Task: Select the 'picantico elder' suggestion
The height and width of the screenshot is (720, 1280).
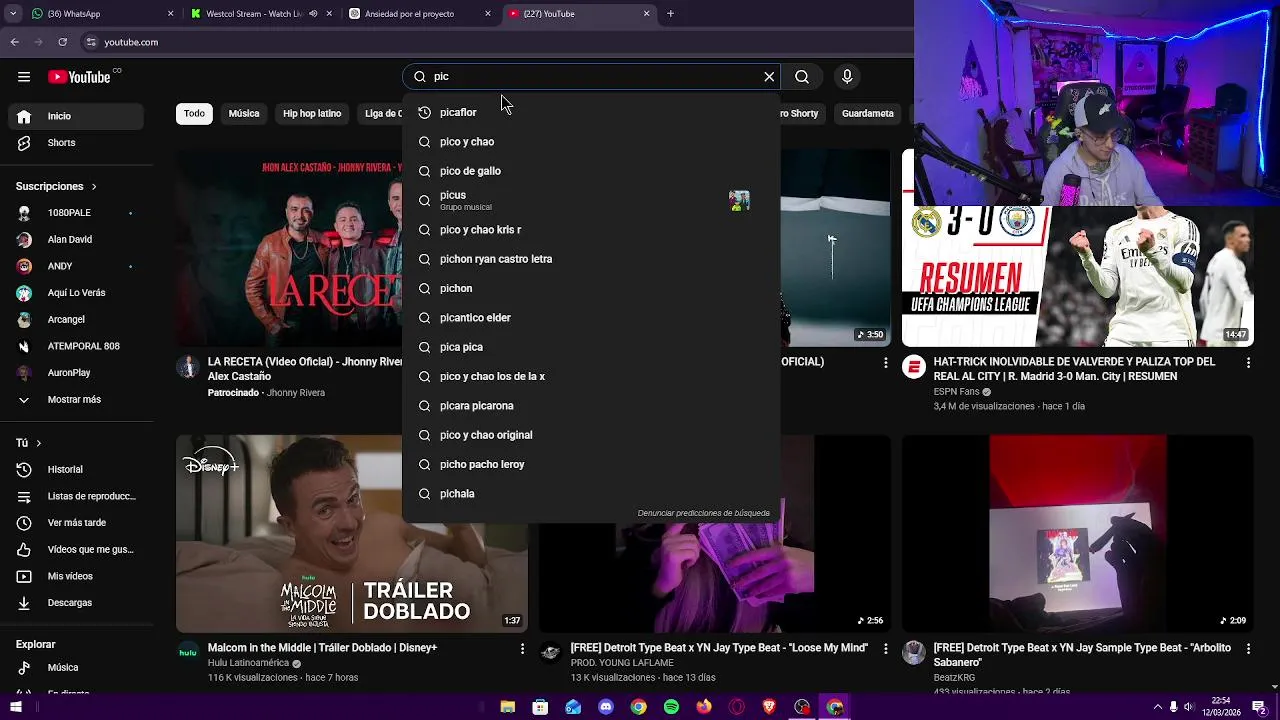Action: coord(591,318)
